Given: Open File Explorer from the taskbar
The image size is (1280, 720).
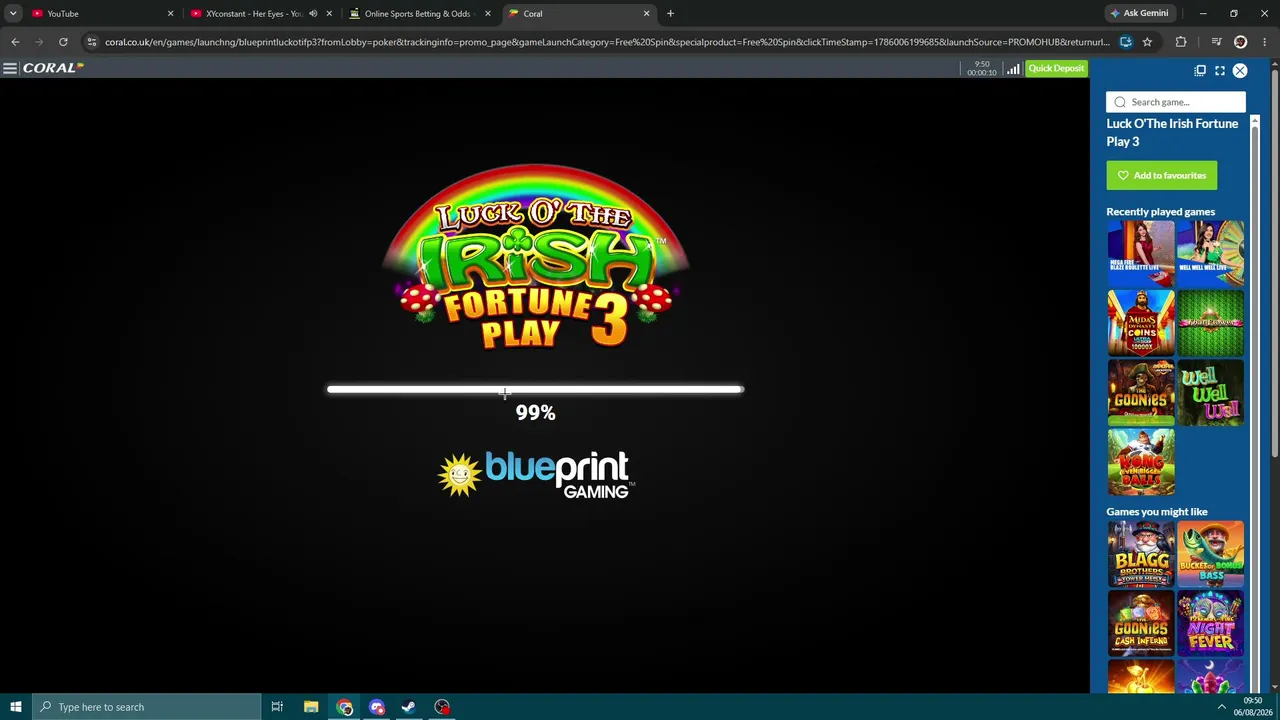Looking at the screenshot, I should pos(311,707).
